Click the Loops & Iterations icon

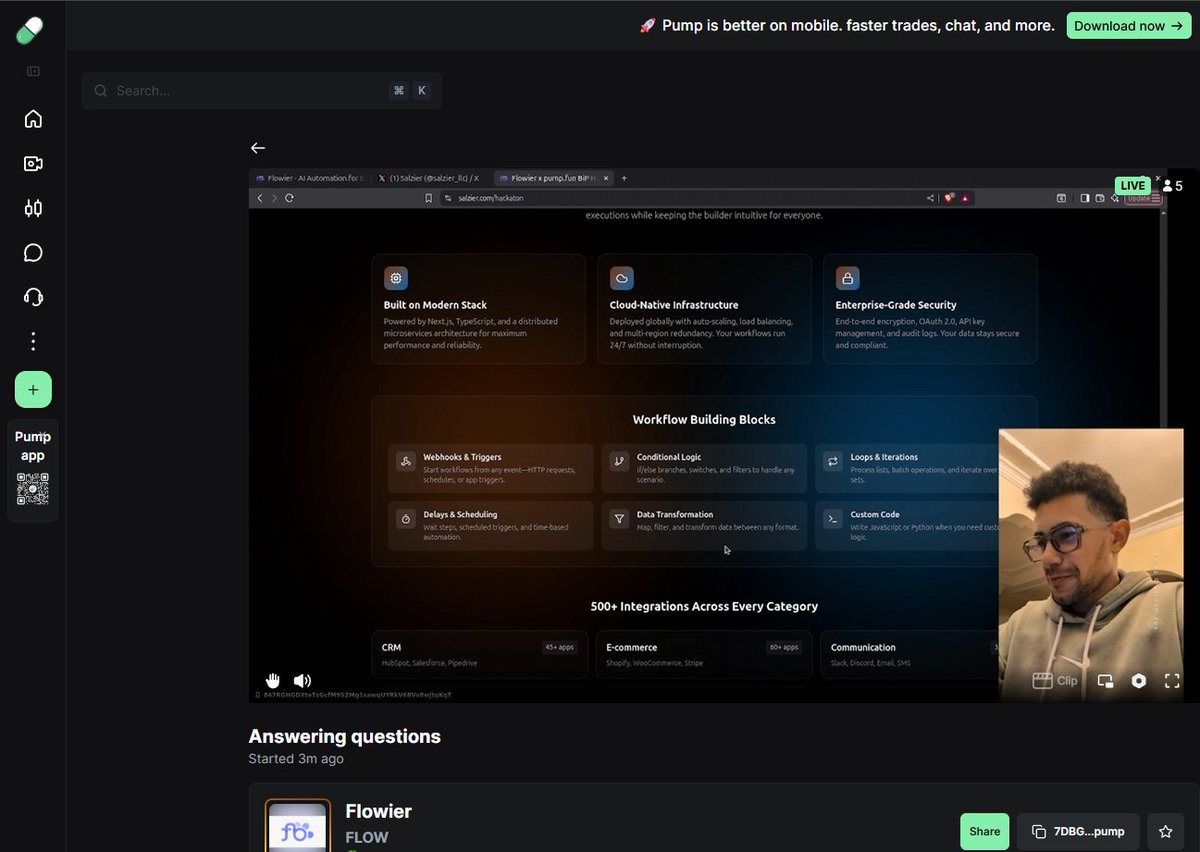click(832, 462)
